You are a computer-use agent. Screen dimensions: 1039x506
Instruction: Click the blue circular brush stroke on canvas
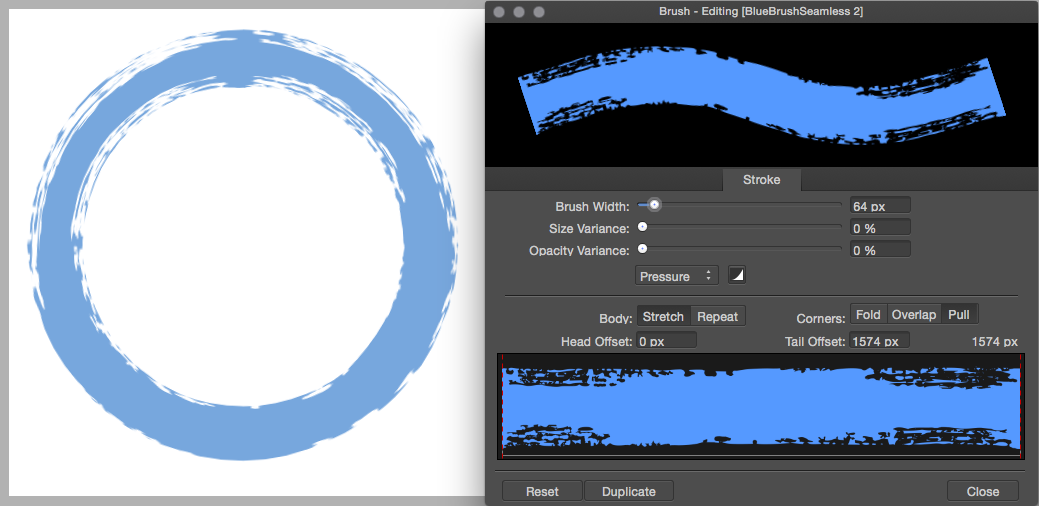[244, 245]
